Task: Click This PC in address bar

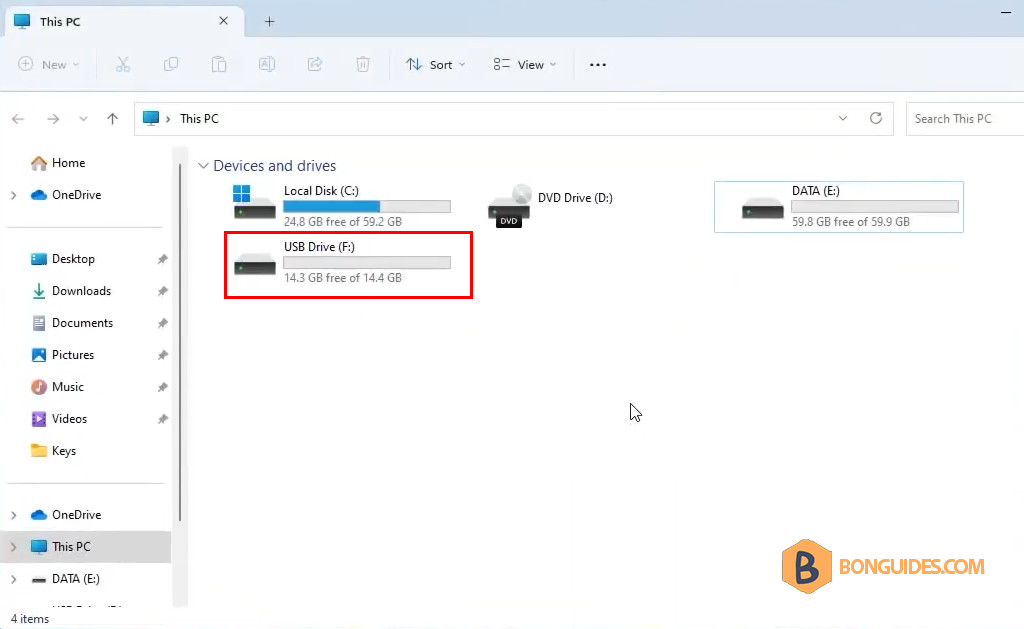Action: click(199, 119)
